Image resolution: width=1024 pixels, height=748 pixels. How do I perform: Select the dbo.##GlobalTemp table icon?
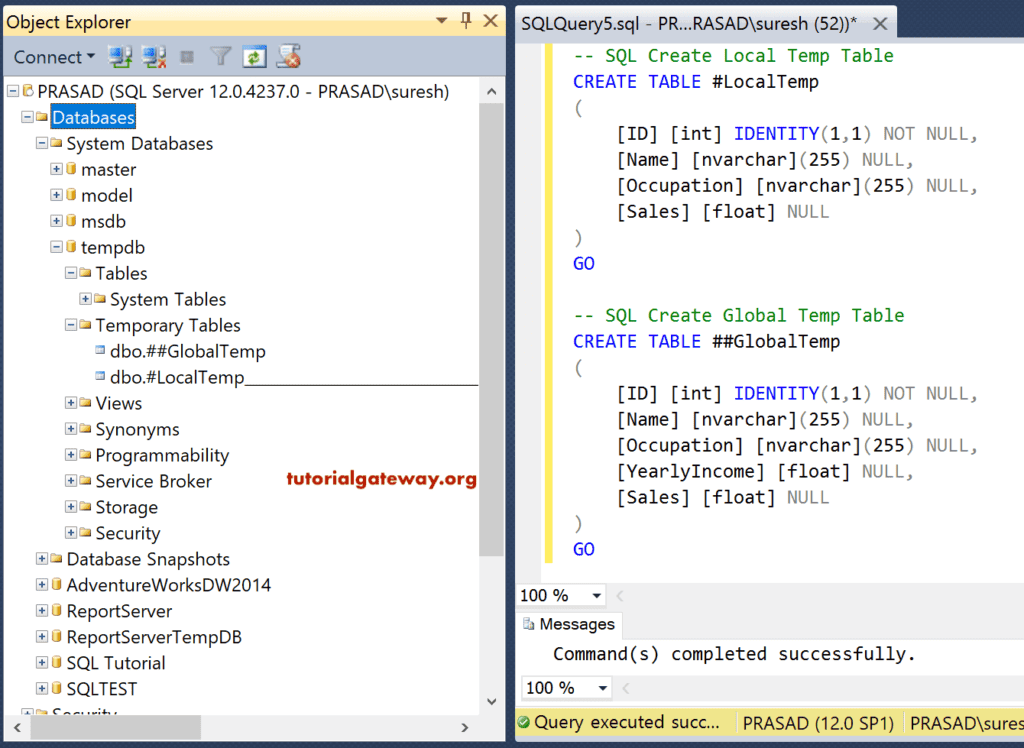click(100, 350)
